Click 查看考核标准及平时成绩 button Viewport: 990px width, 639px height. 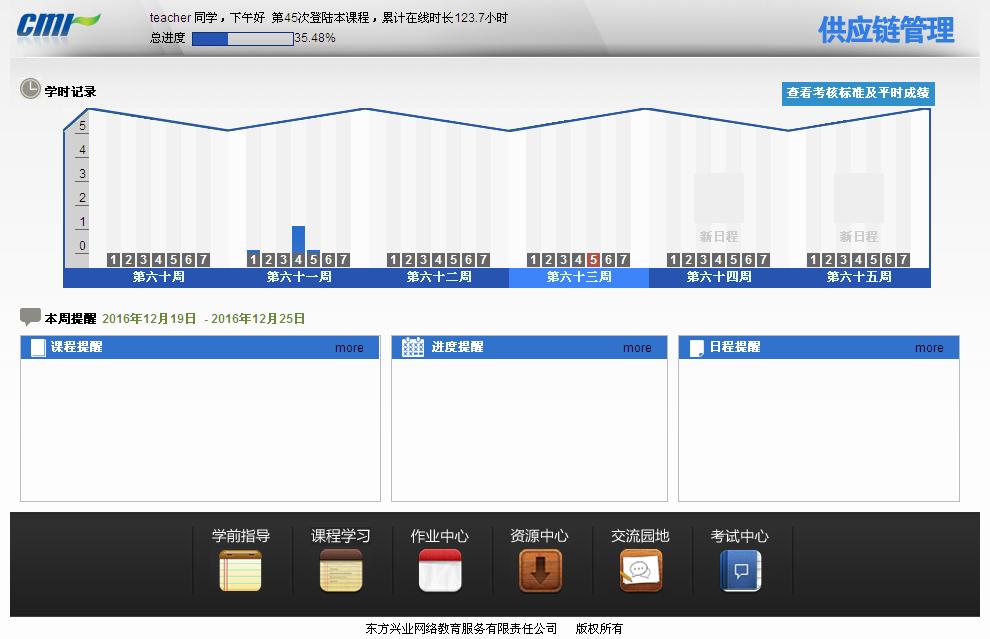pos(858,93)
